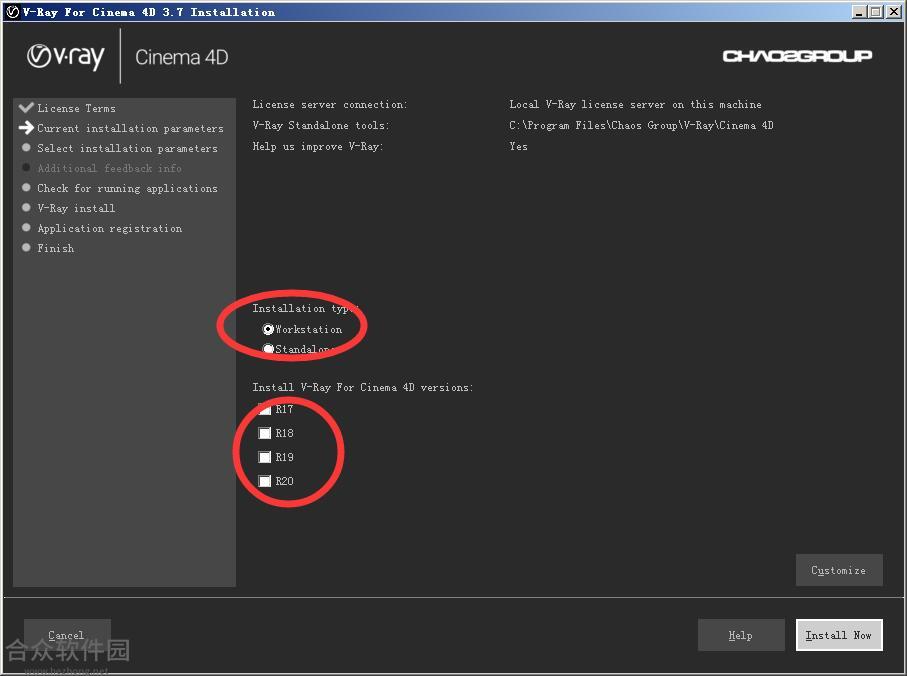Click the bullet beside Additional feedback info

(x=26, y=167)
